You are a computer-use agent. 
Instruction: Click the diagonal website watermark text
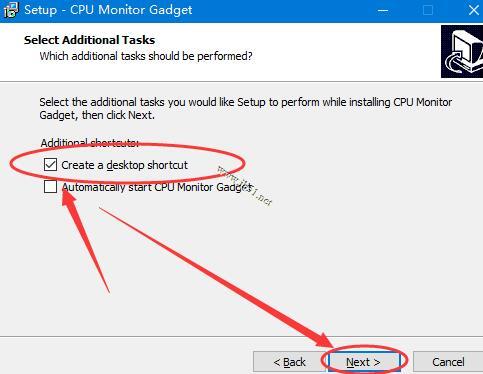(245, 185)
